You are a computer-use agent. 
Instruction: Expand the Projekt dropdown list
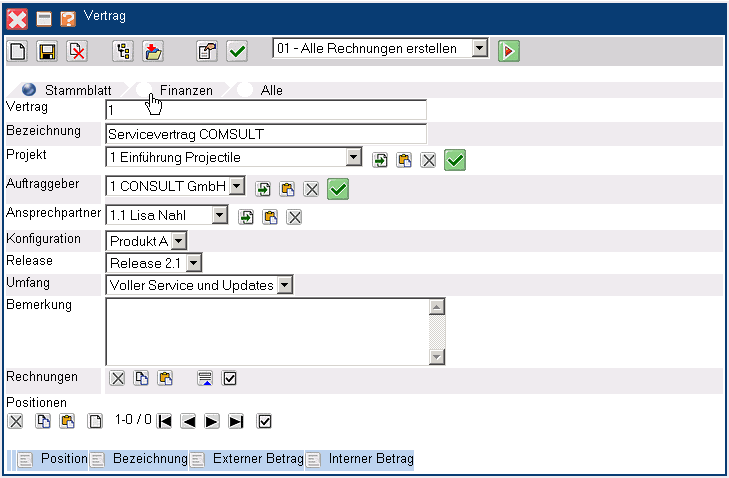coord(353,157)
